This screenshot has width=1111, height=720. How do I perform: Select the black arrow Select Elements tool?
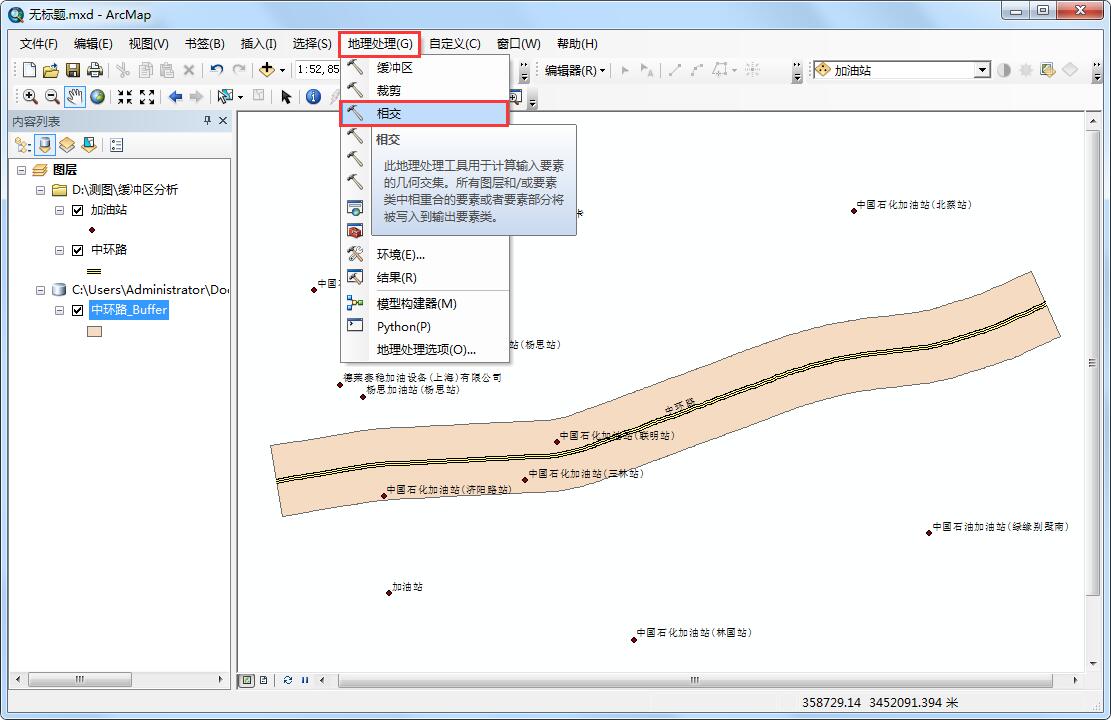286,96
